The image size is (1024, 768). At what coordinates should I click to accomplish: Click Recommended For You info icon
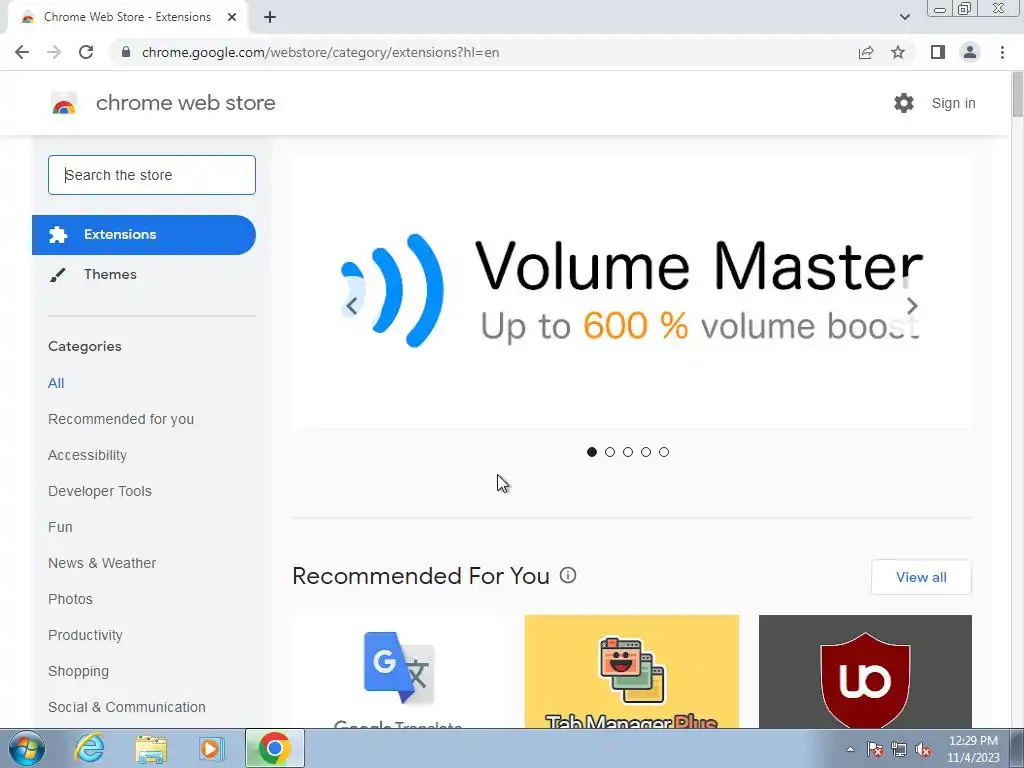point(568,575)
